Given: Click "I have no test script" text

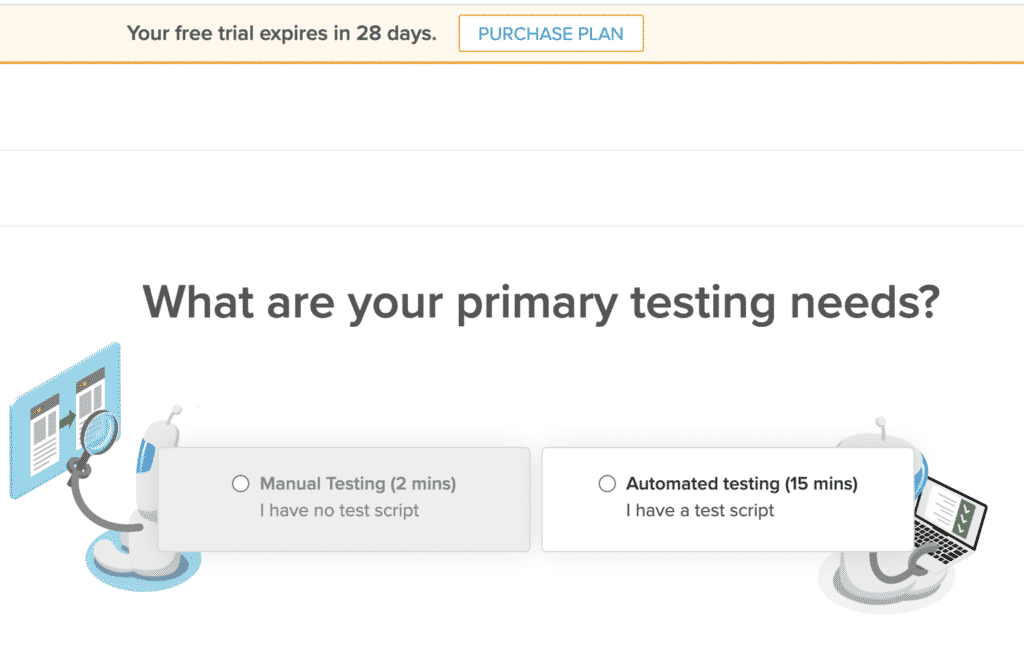Looking at the screenshot, I should click(x=339, y=510).
